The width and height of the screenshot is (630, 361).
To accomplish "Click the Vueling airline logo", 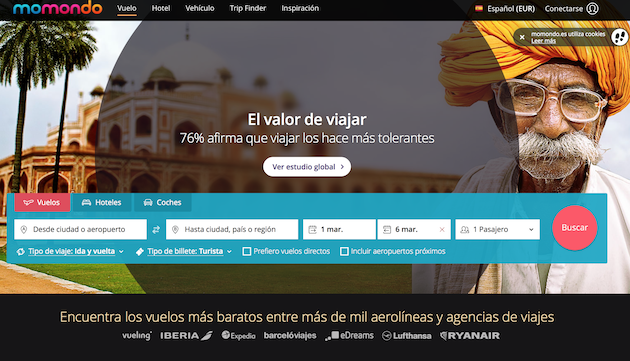I will click(137, 336).
